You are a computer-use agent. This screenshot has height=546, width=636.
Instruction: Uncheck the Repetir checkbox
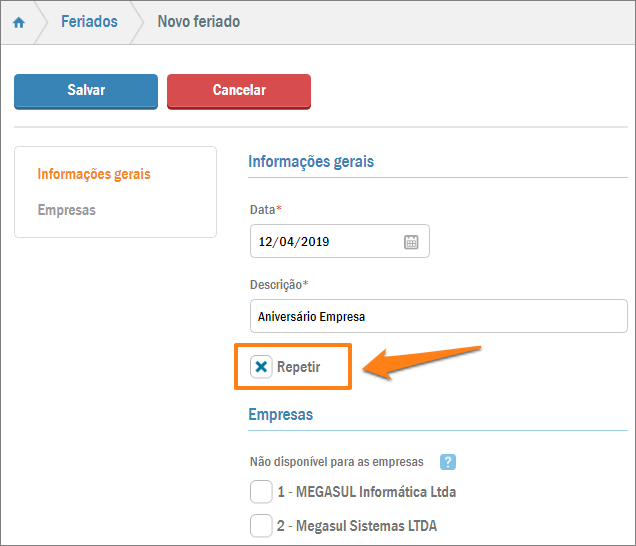(261, 367)
